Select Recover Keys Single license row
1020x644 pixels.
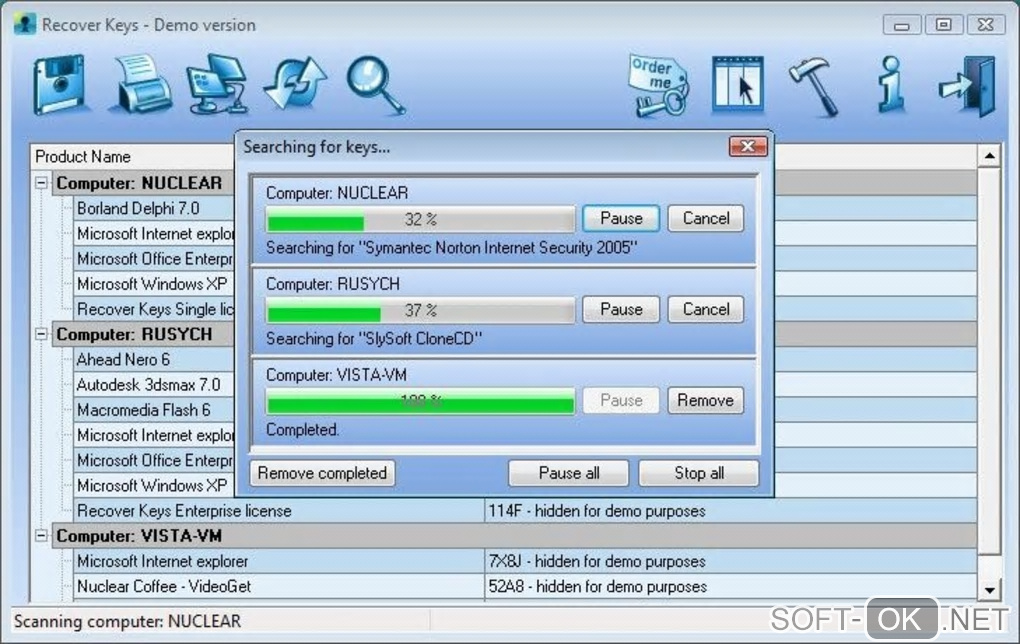[x=155, y=310]
